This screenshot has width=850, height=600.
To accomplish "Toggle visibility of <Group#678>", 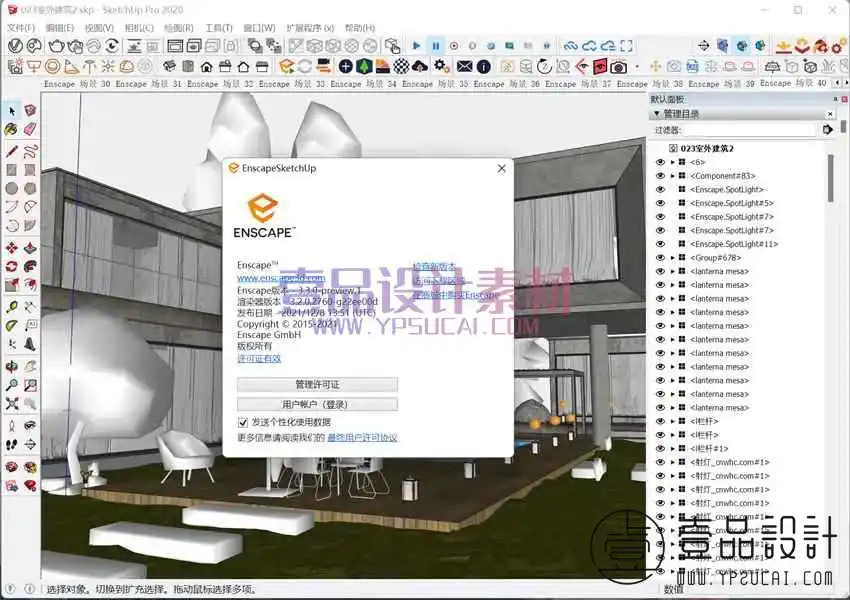I will [x=660, y=257].
